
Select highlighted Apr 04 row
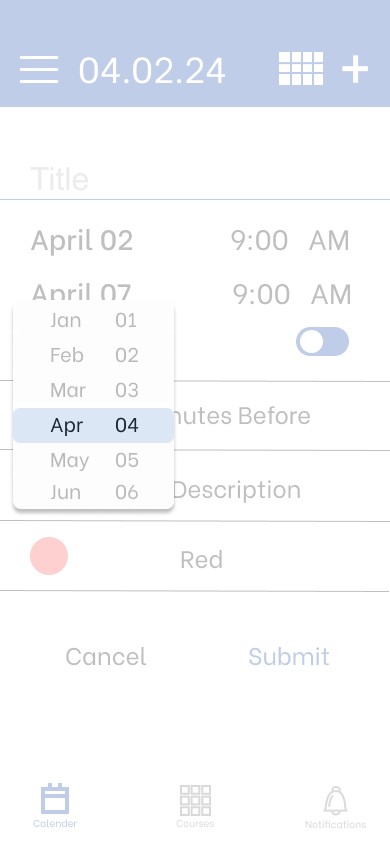pos(94,425)
